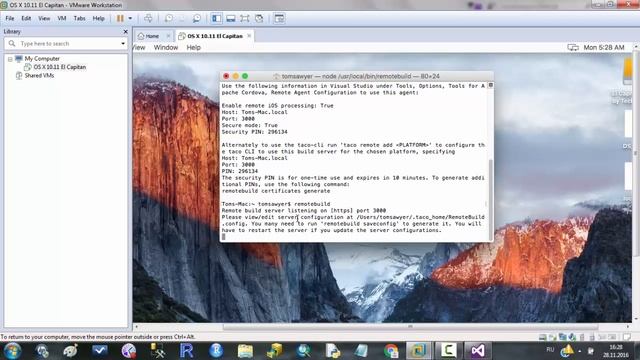
Task: Collapse the My Computer tree node
Action: click(10, 59)
